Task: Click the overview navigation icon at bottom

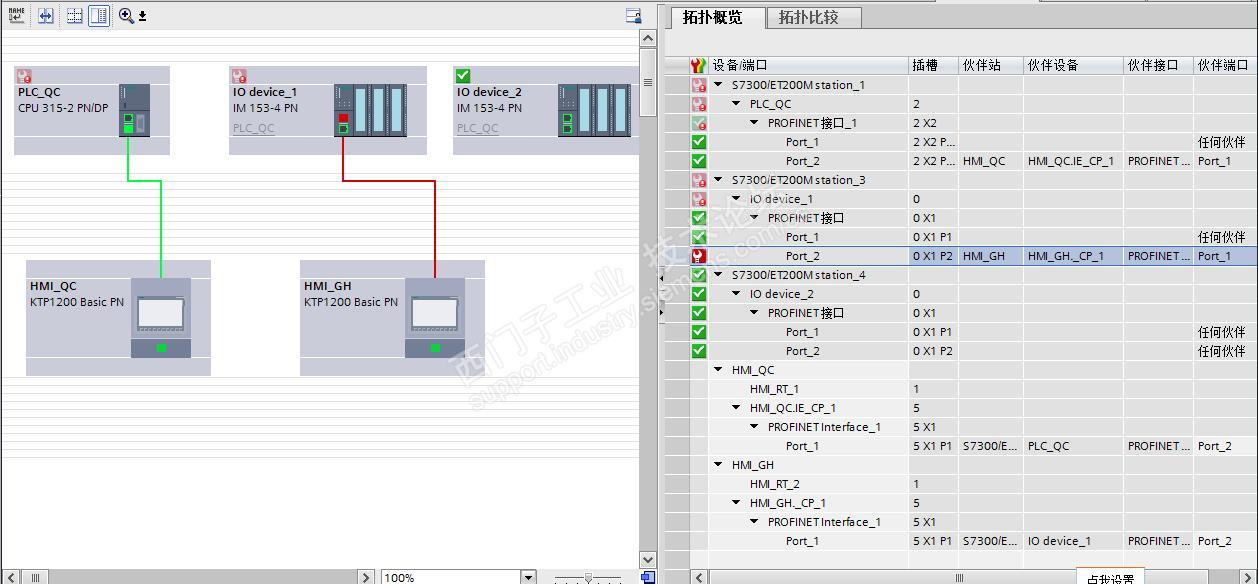Action: point(648,577)
